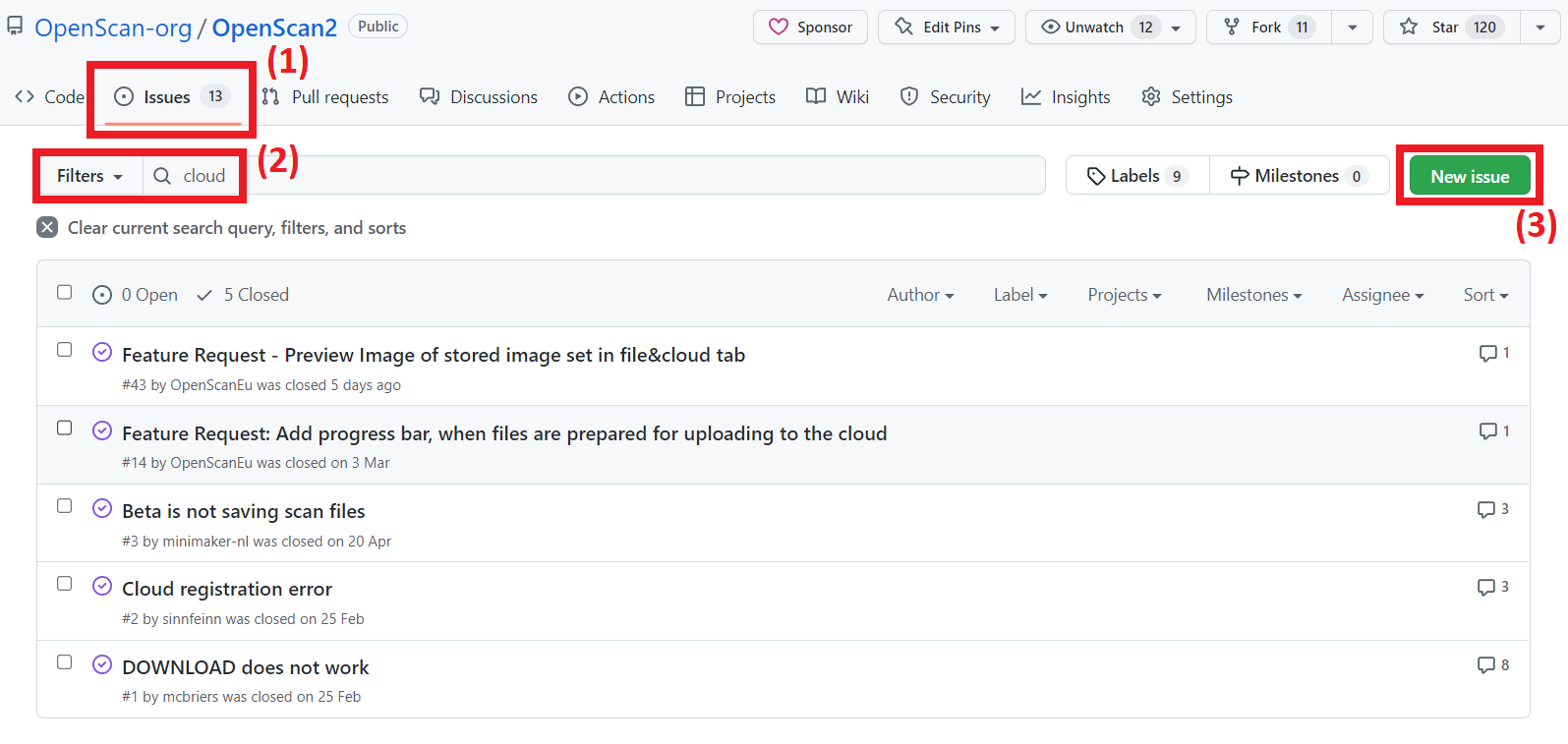Click closed status icon for DOWNLOAD issue

[x=102, y=663]
